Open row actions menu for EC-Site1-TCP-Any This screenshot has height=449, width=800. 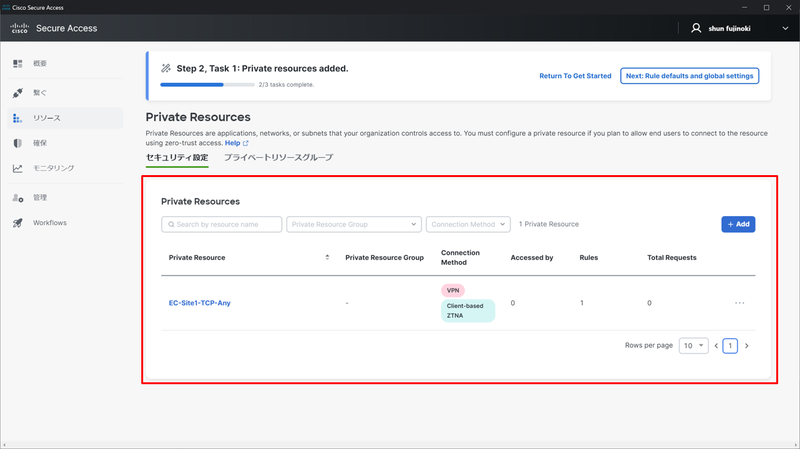pyautogui.click(x=739, y=303)
